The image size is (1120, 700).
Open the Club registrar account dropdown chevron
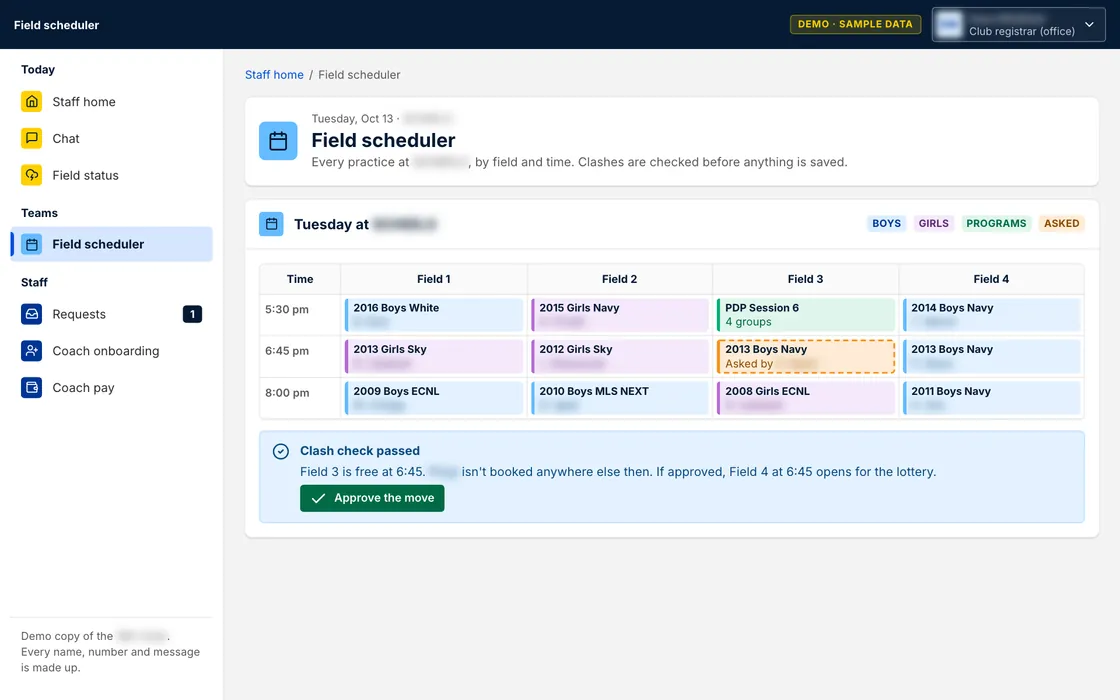tap(1089, 24)
